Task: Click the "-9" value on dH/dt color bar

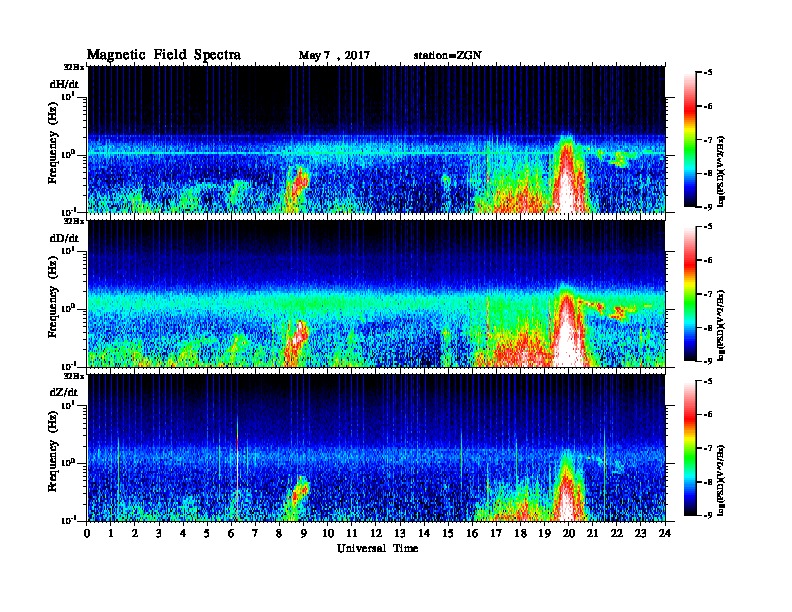Action: tap(708, 207)
